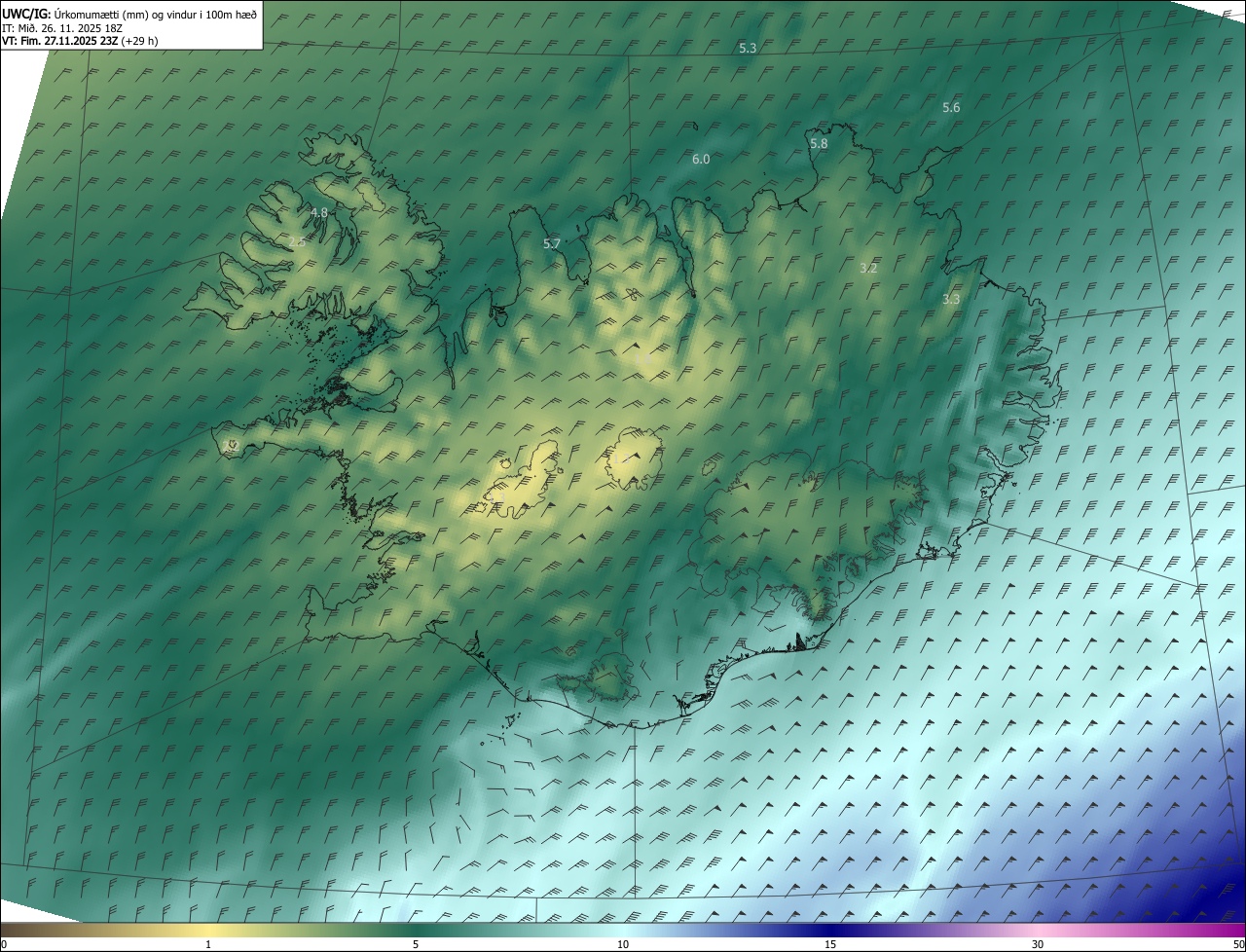Screen dimensions: 1246x952
Task: Click the 3.3 value label on the map
Action: pos(951,299)
